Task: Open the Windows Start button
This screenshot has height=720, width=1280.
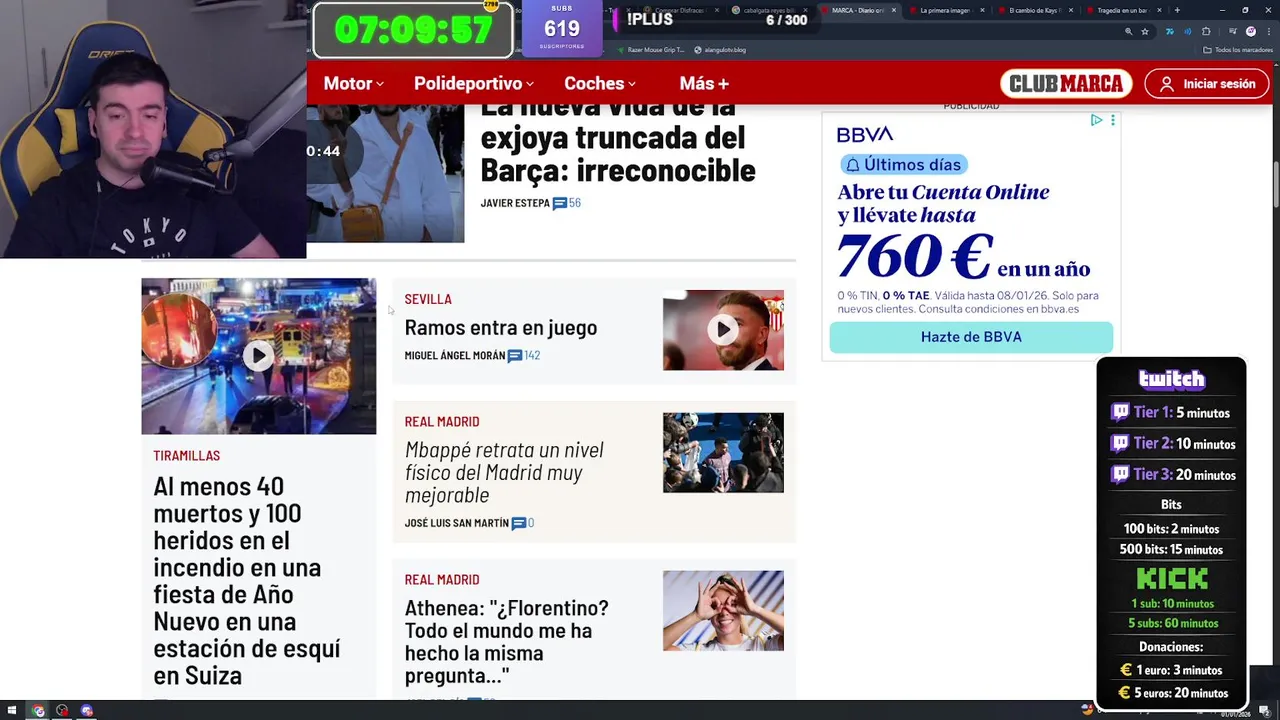Action: (13, 711)
